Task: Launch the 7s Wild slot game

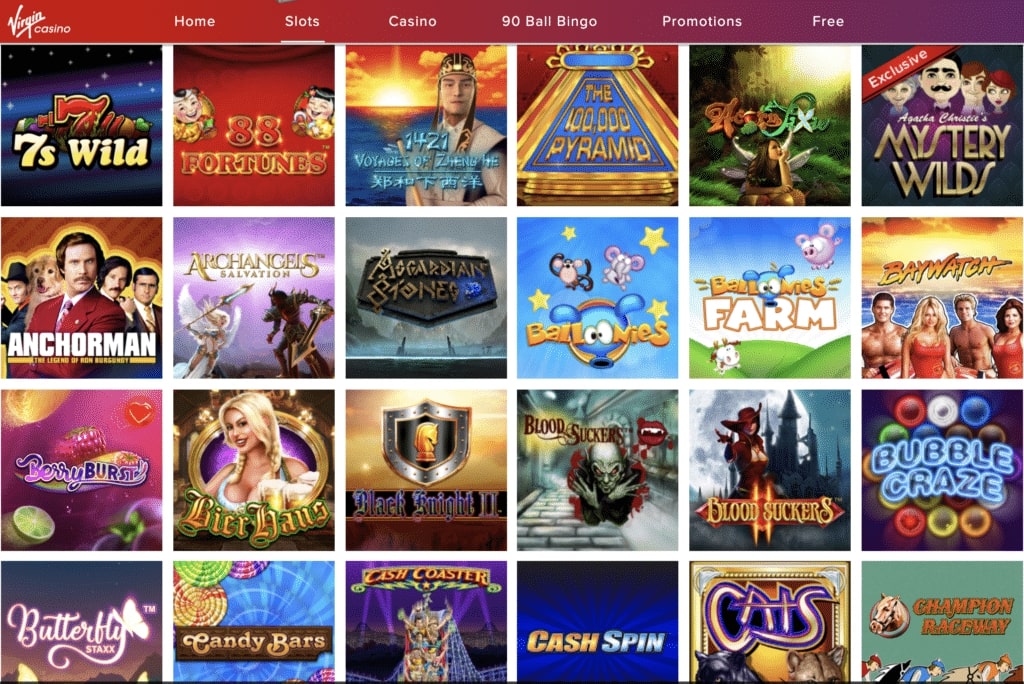Action: click(82, 125)
